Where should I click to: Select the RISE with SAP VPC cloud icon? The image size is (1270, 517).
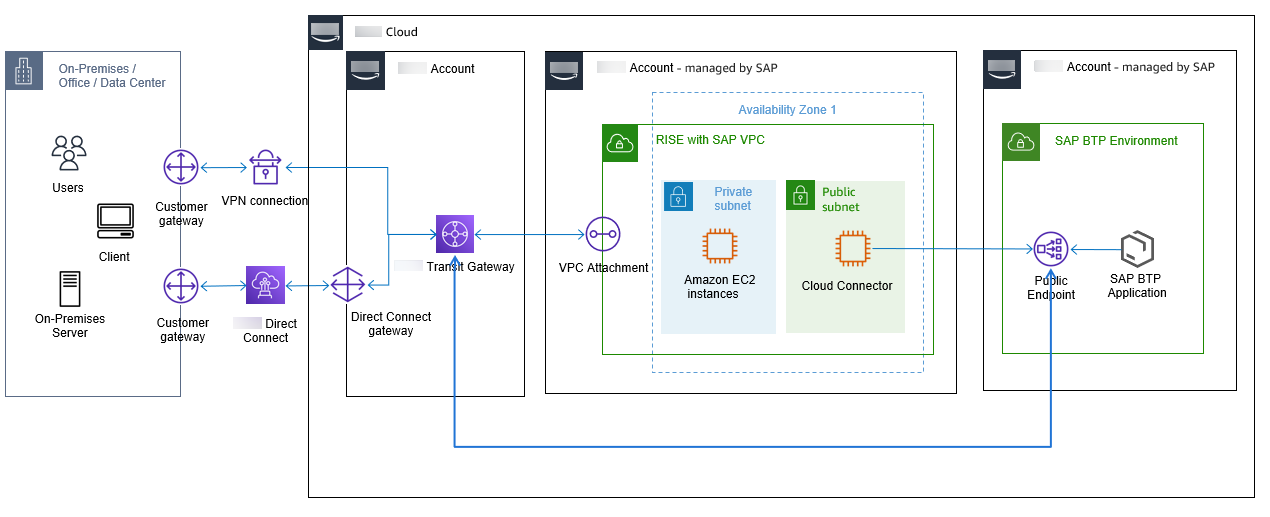619,141
